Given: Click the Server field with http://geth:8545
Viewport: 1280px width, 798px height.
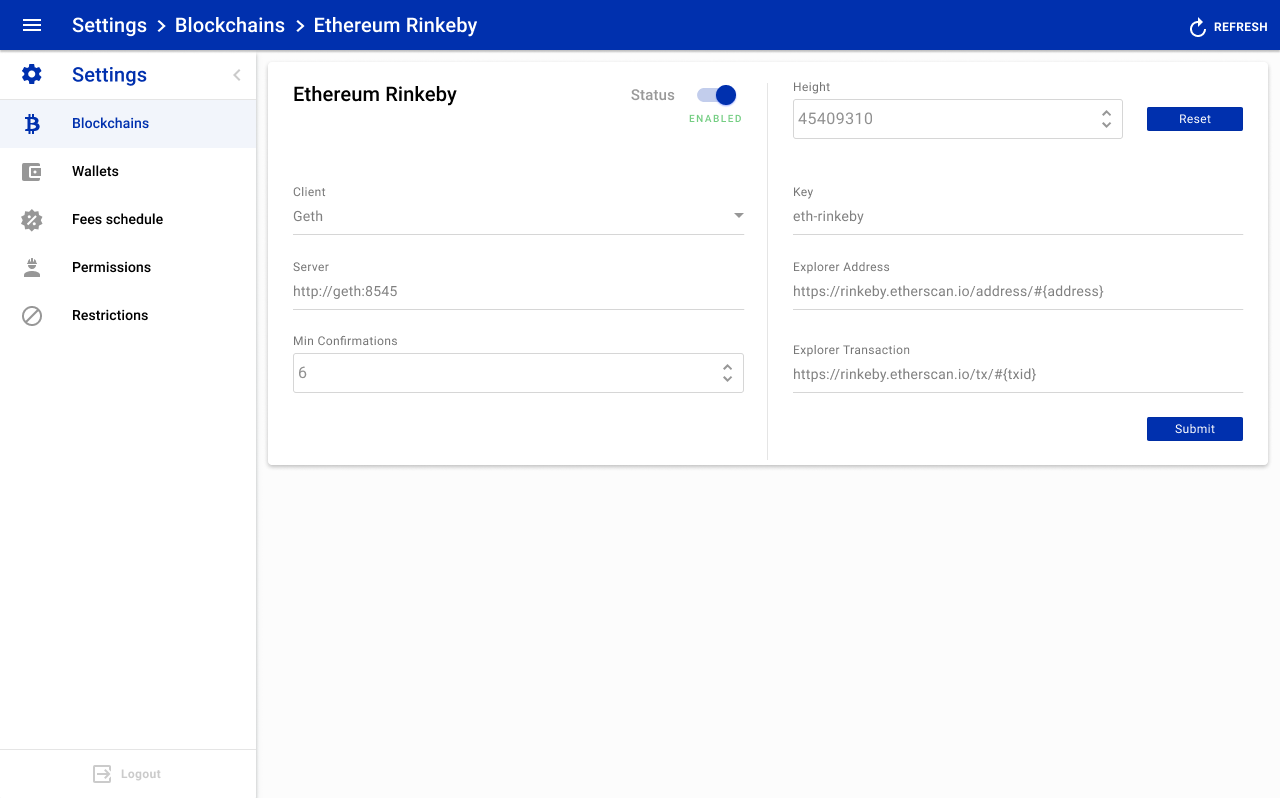Looking at the screenshot, I should click(518, 292).
